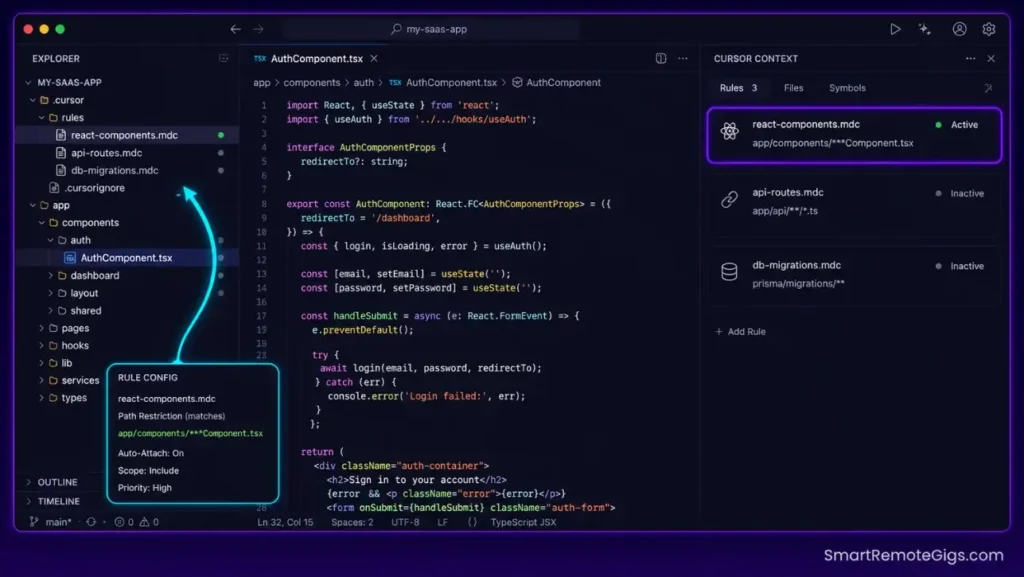Collapse the components folder
This screenshot has width=1024, height=577.
point(41,223)
